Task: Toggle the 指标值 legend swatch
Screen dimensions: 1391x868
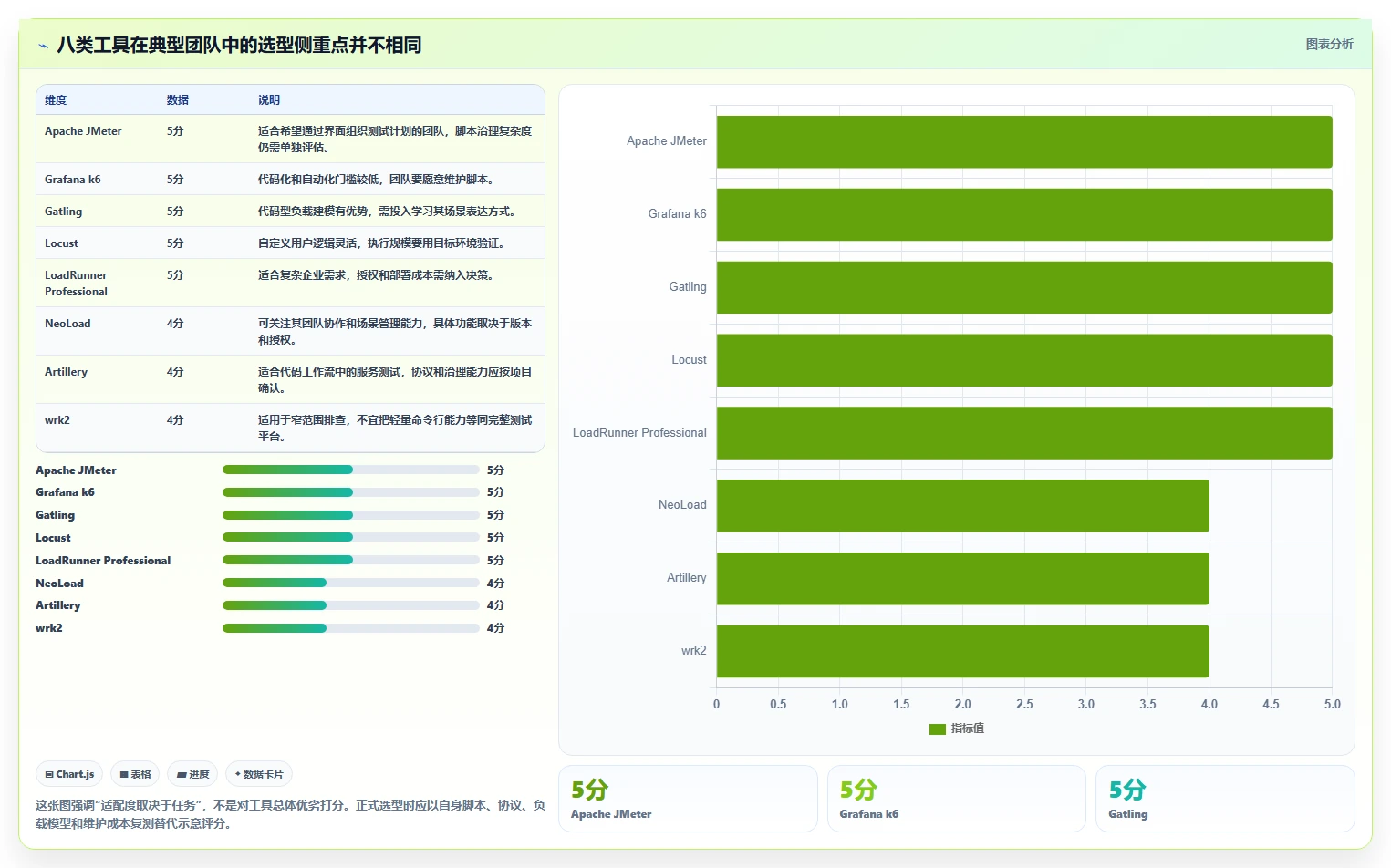Action: point(937,728)
